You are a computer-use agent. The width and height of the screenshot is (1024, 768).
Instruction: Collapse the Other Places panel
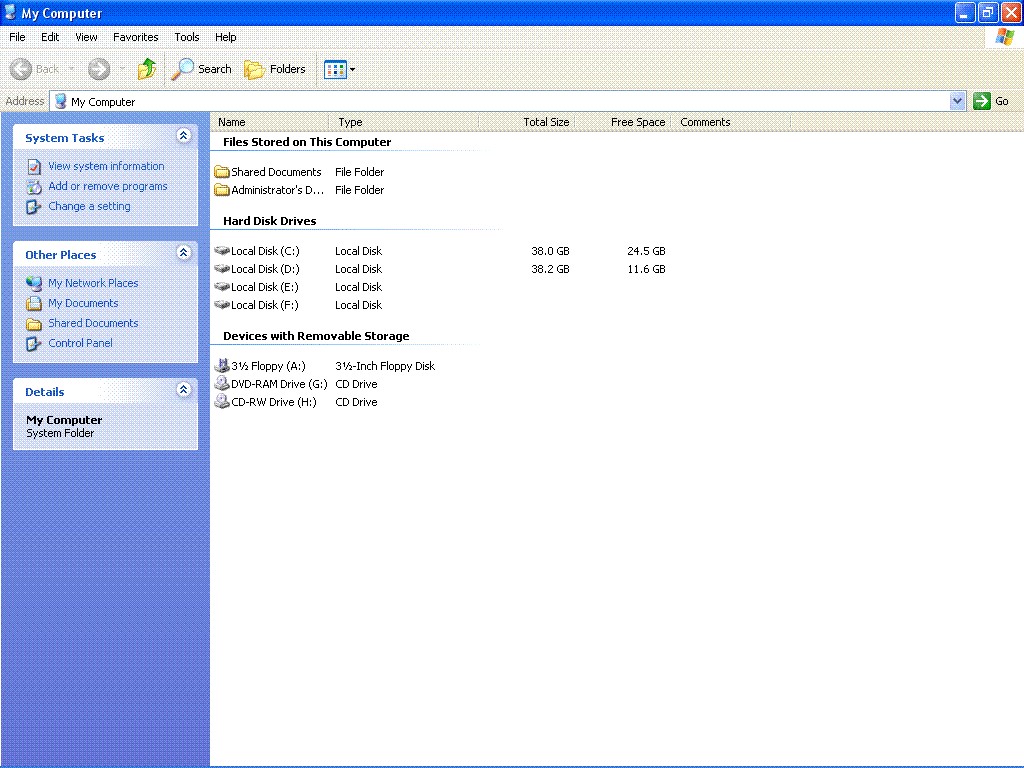183,253
